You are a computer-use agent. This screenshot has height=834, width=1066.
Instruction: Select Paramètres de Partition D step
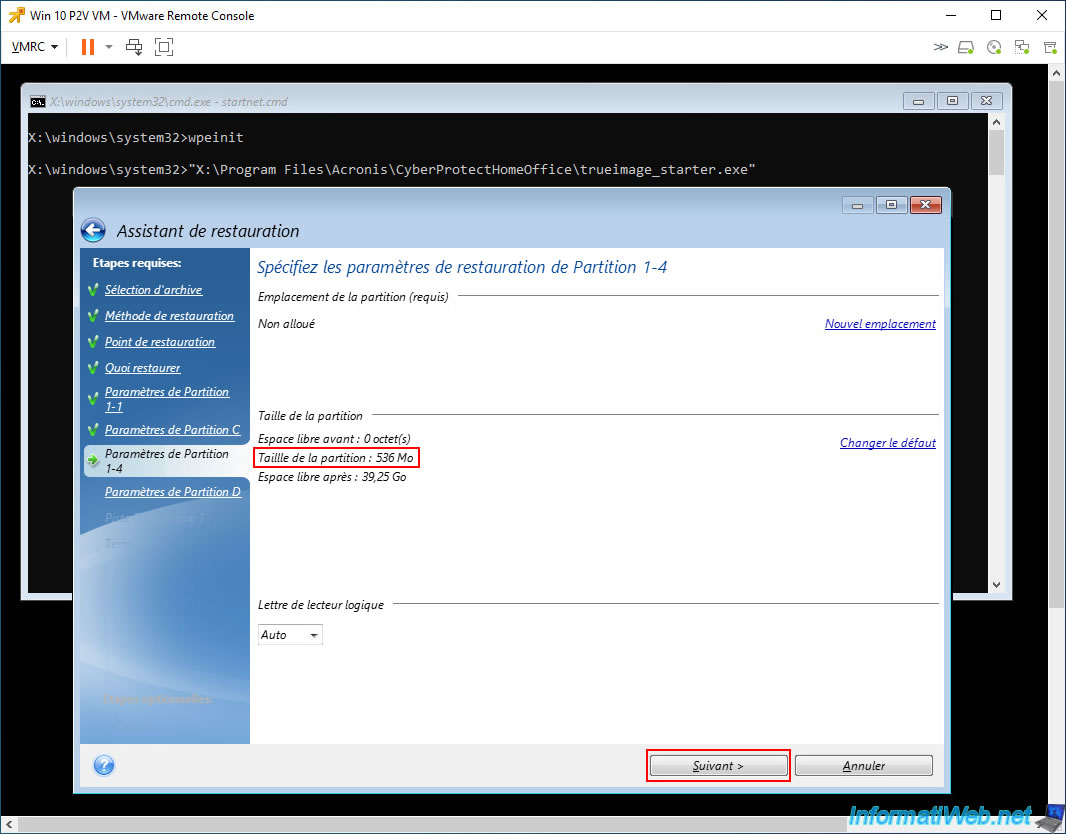173,491
